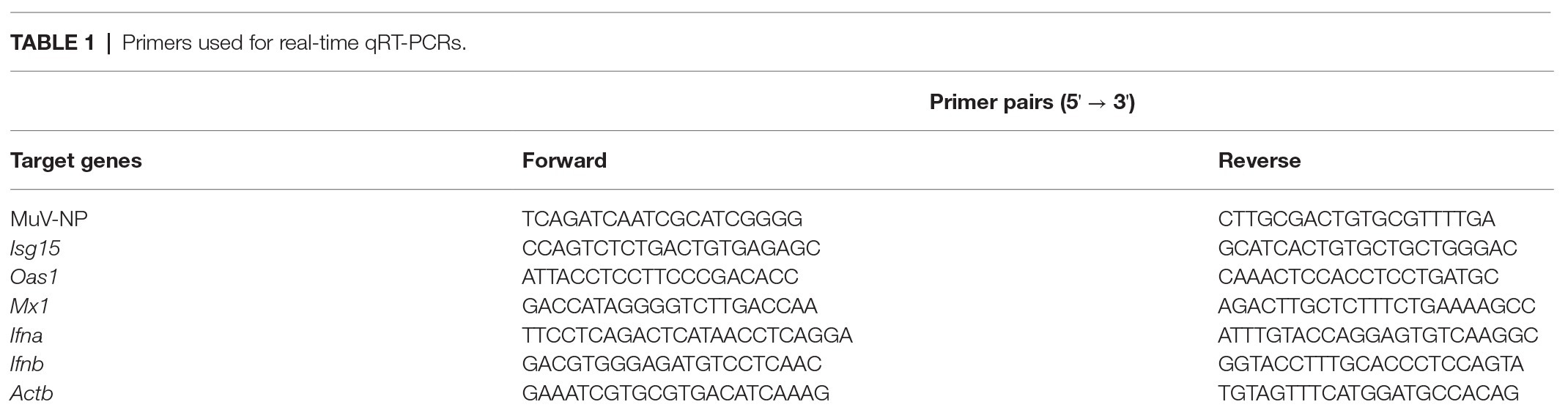Click the Isg15 reverse primer GCATCACTGTGCTGCTGGGAC

pos(1367,248)
